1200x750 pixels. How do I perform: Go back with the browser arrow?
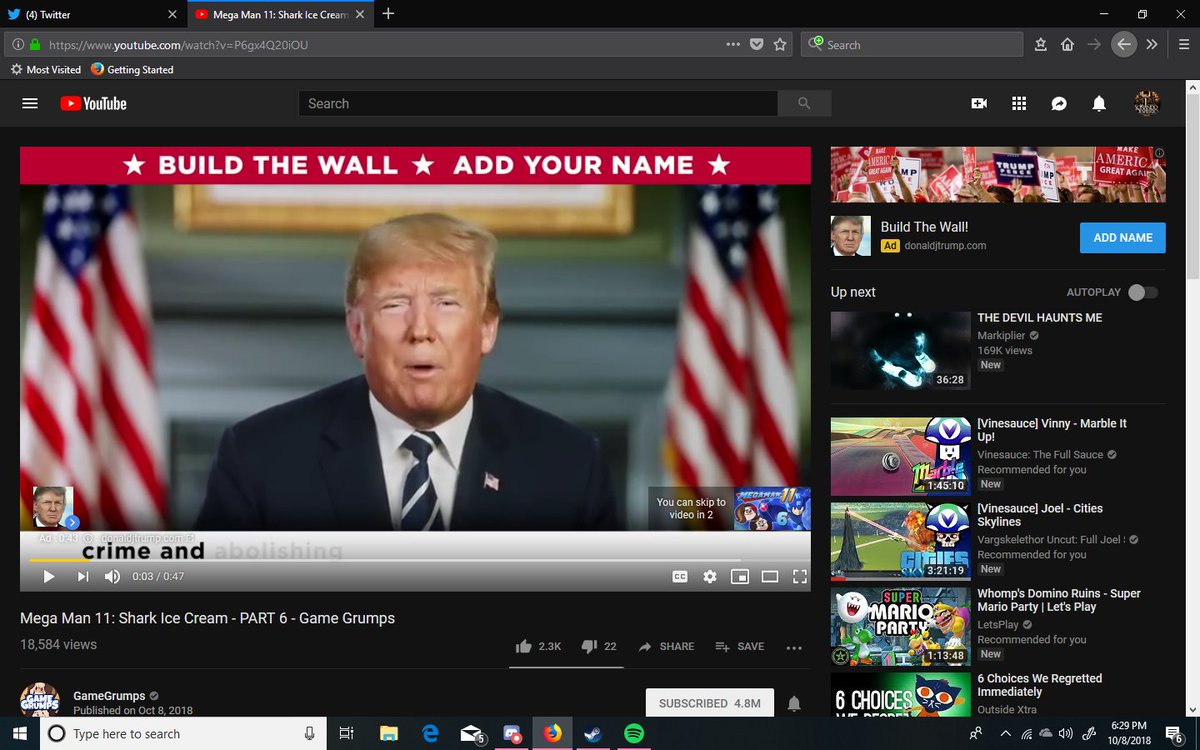1124,44
